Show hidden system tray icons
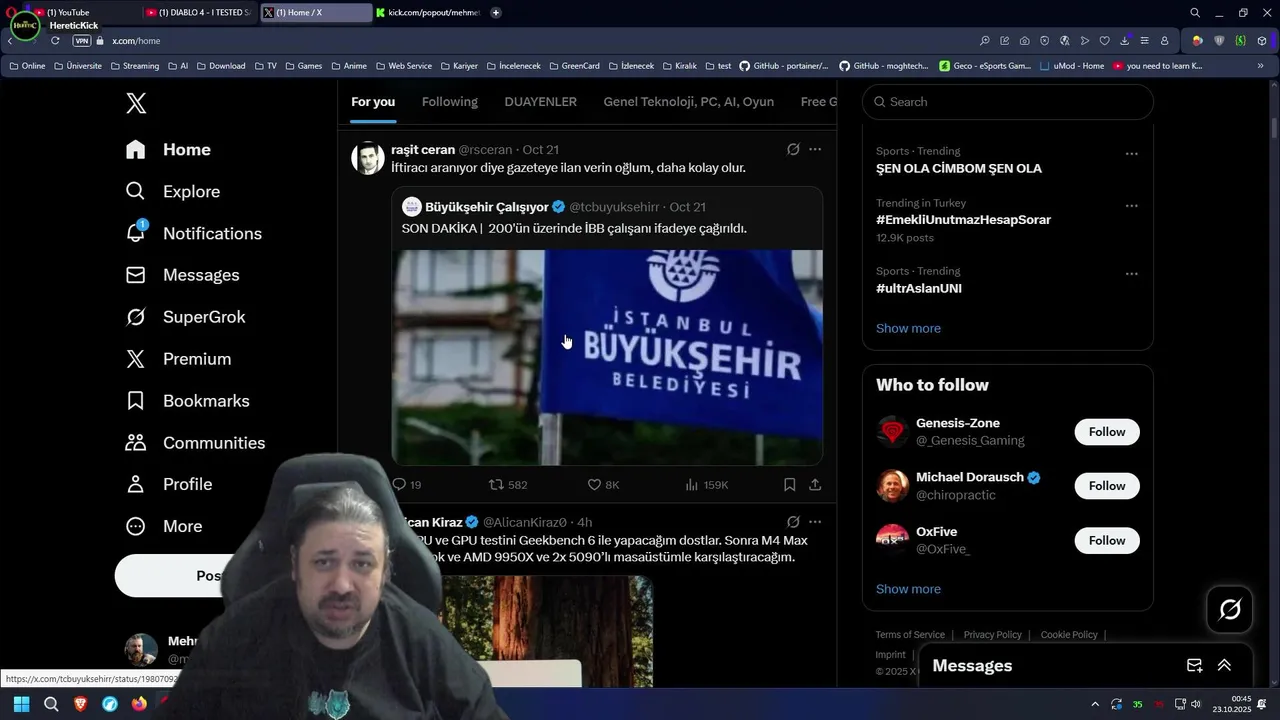This screenshot has height=720, width=1280. pyautogui.click(x=1095, y=704)
